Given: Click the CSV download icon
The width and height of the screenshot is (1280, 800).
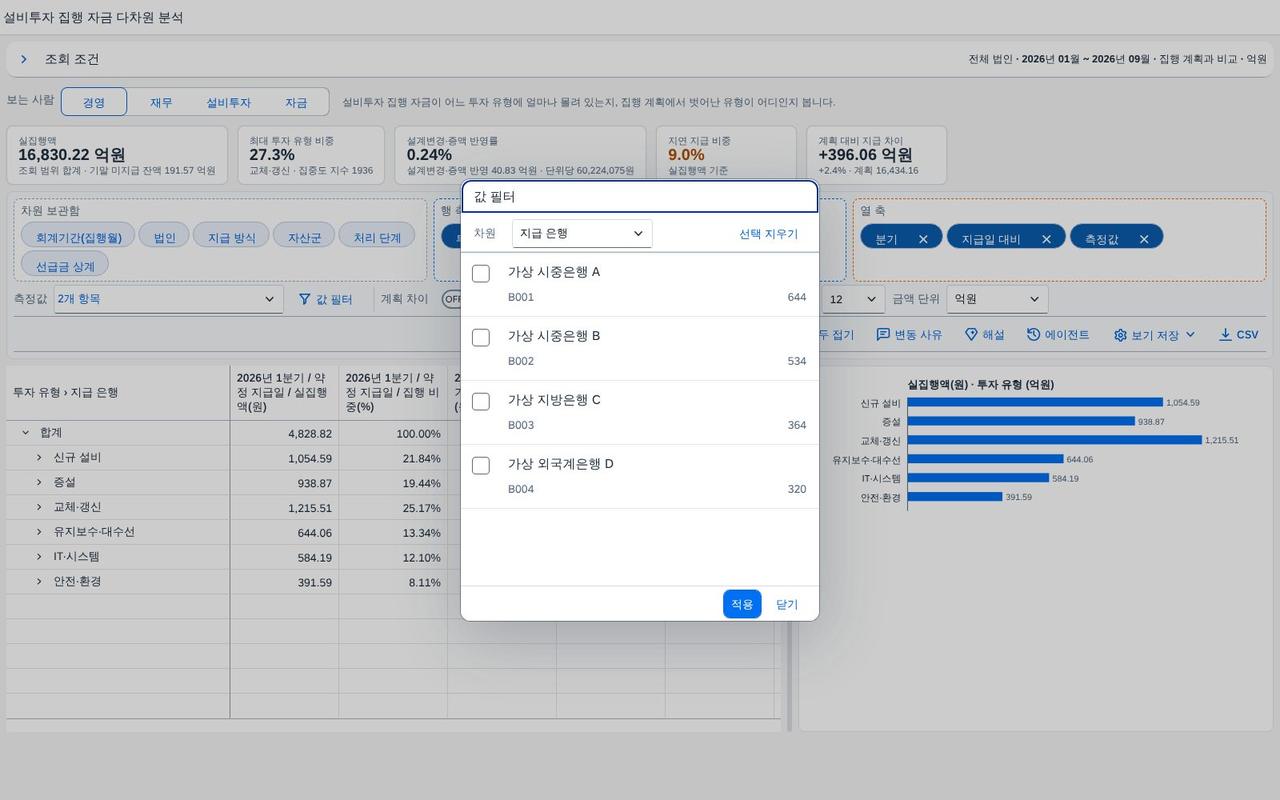Looking at the screenshot, I should click(x=1225, y=334).
